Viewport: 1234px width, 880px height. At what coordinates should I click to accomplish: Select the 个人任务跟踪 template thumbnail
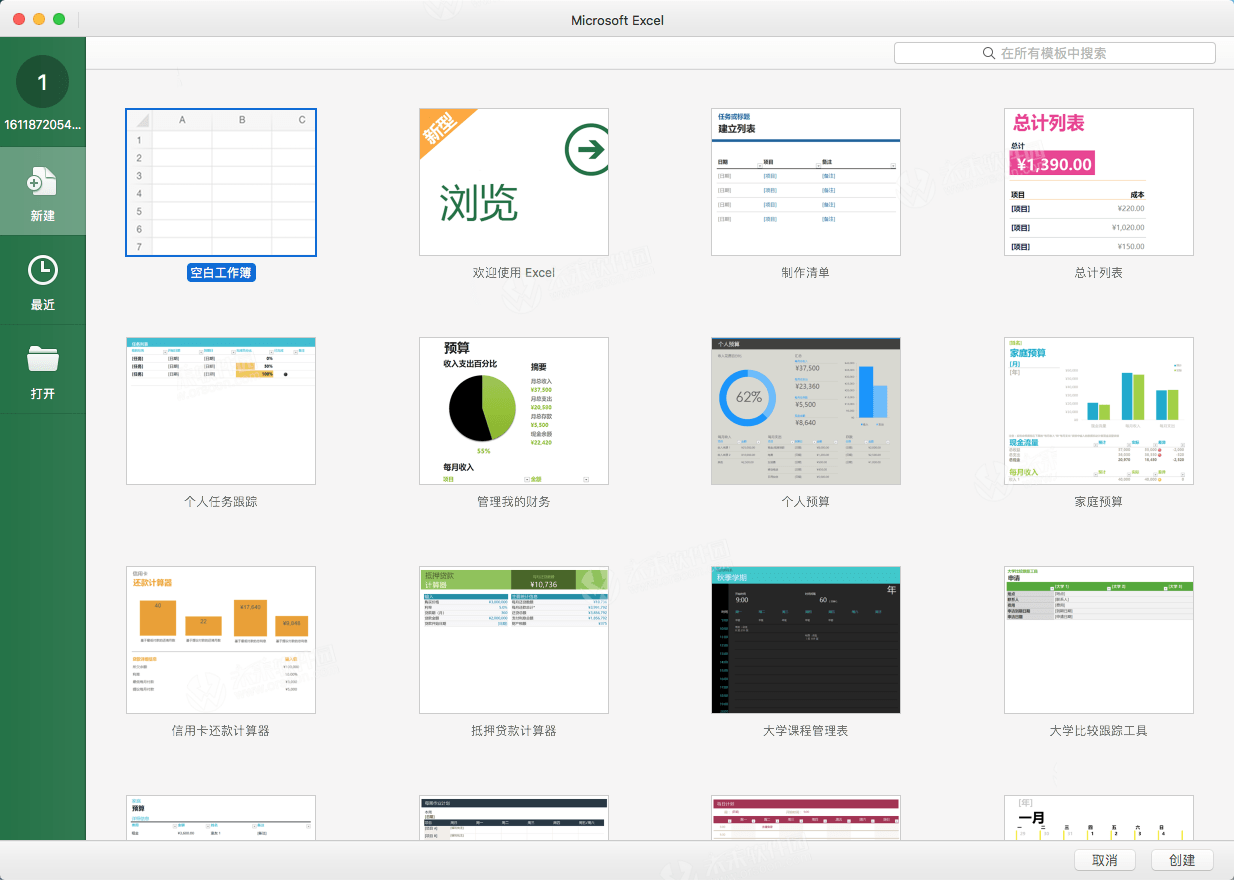[221, 411]
